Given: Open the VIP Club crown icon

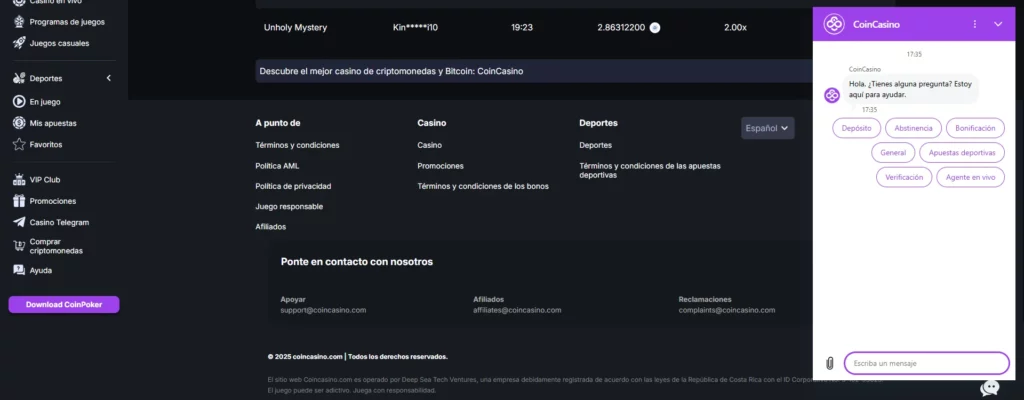Looking at the screenshot, I should [x=19, y=180].
